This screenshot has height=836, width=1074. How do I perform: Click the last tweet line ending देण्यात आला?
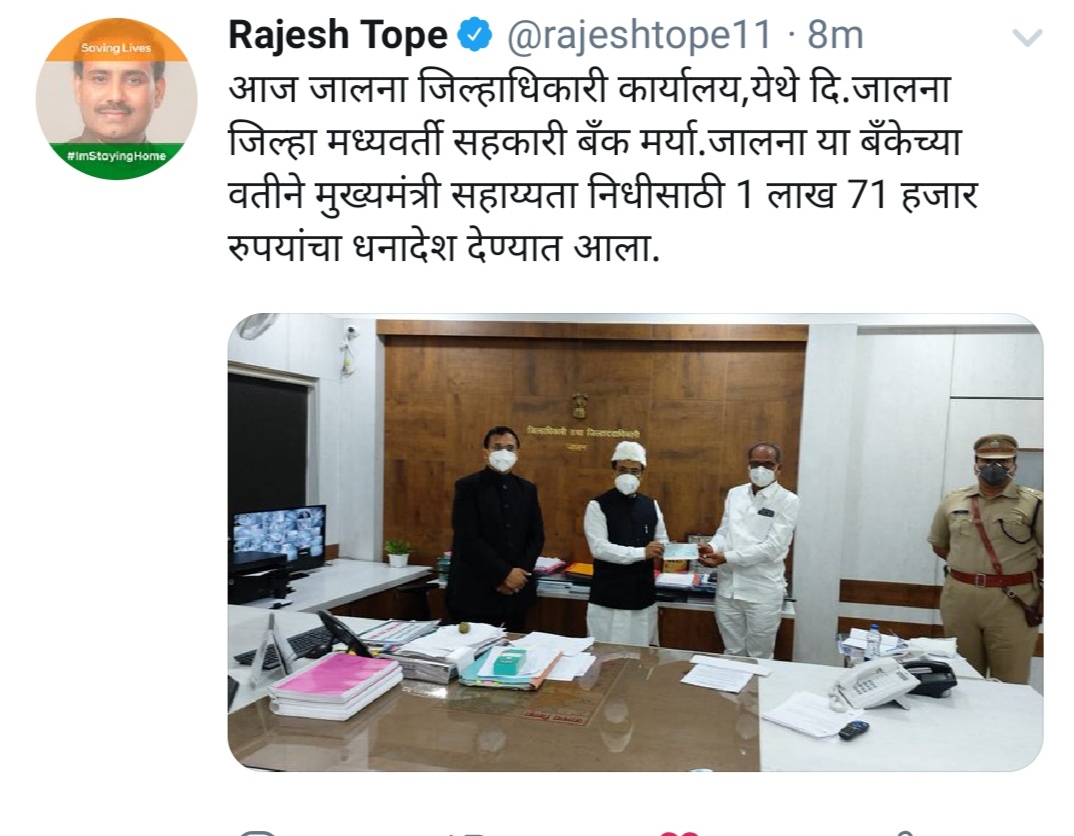click(x=444, y=246)
